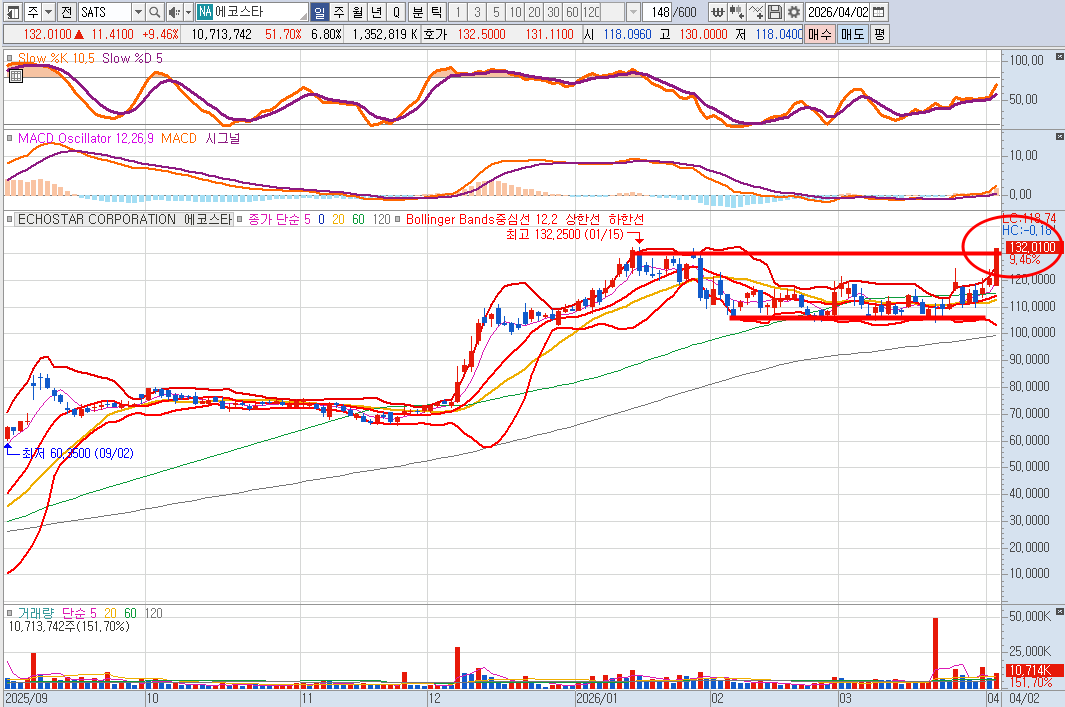Select the 60 interval preset tab
The image size is (1065, 707).
(x=571, y=12)
